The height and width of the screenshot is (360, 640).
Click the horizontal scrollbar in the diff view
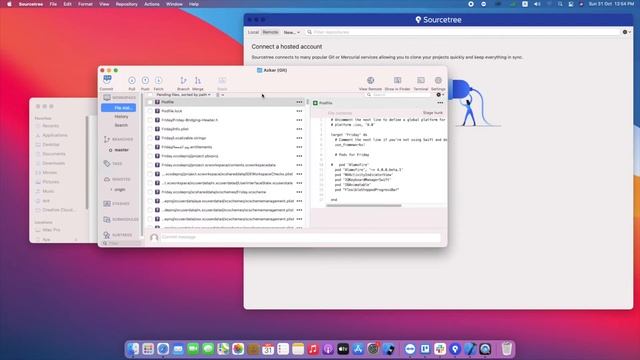[364, 205]
